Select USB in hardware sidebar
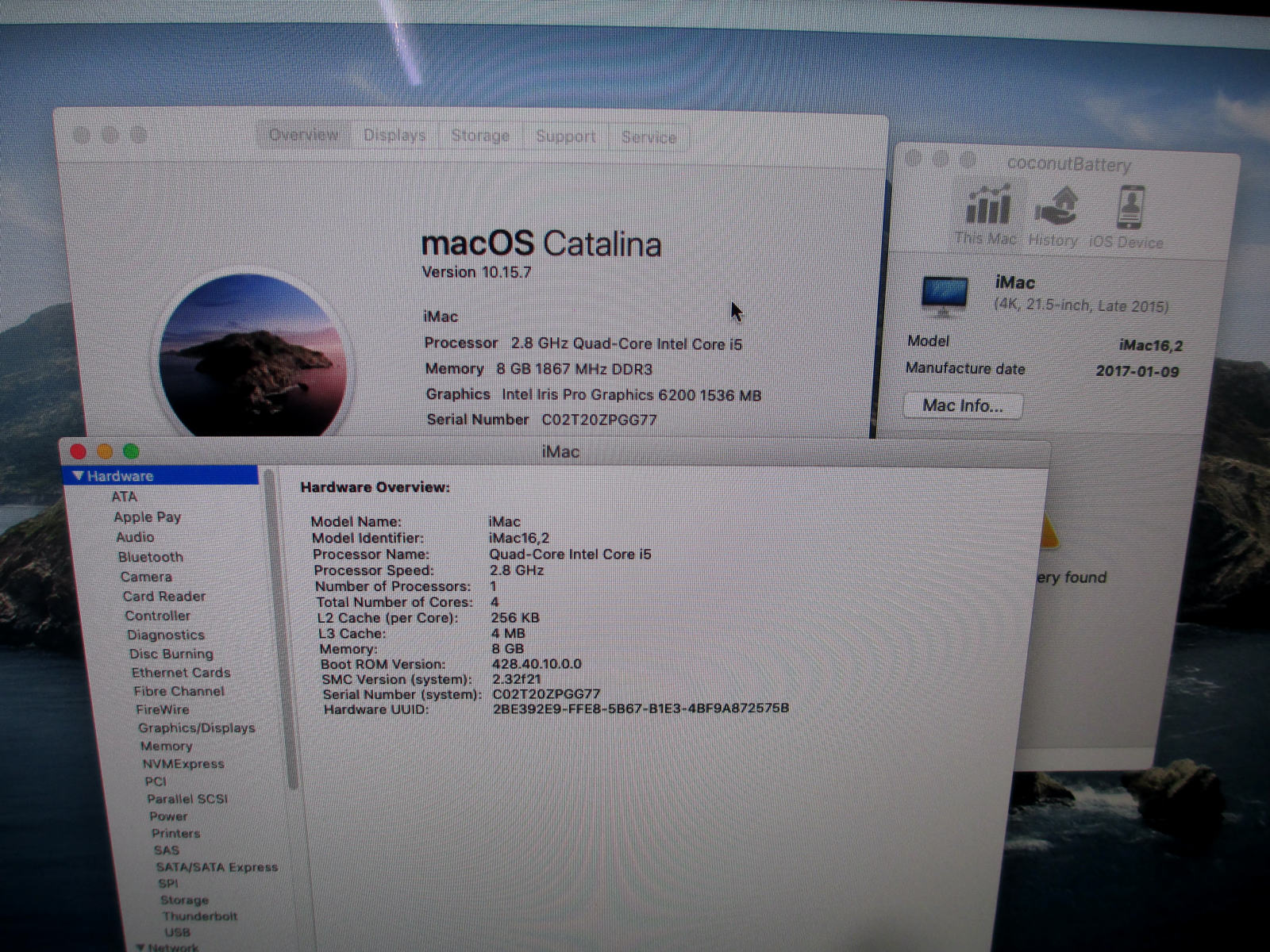The image size is (1270, 952). [177, 933]
